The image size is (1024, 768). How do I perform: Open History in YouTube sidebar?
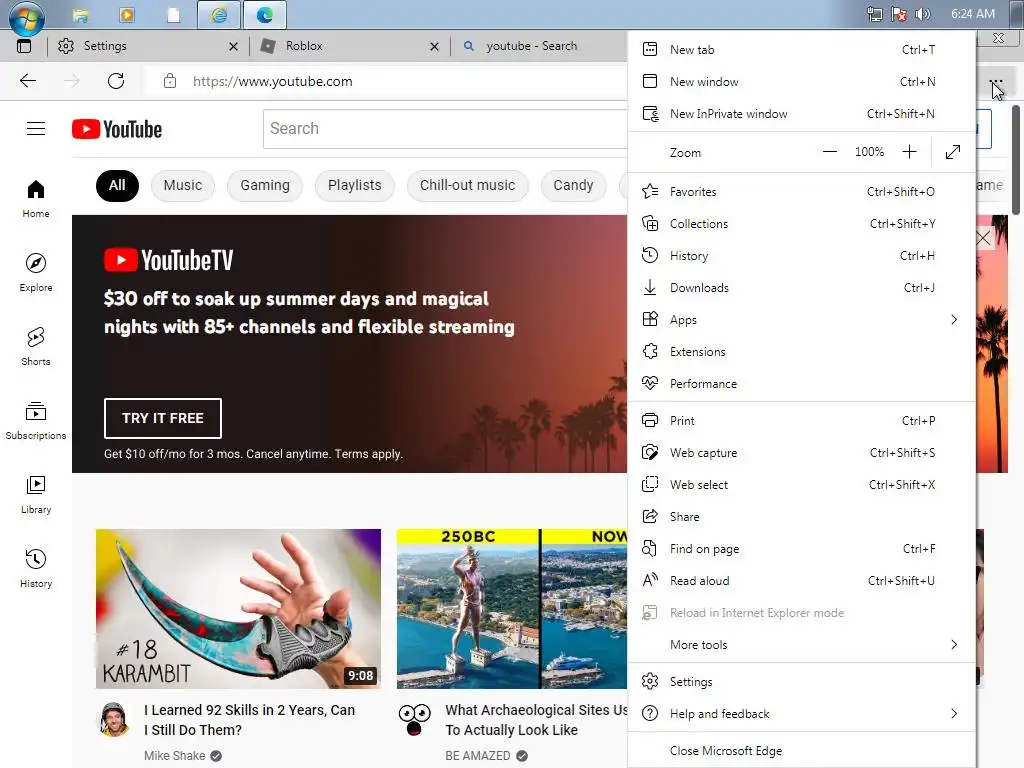point(36,568)
